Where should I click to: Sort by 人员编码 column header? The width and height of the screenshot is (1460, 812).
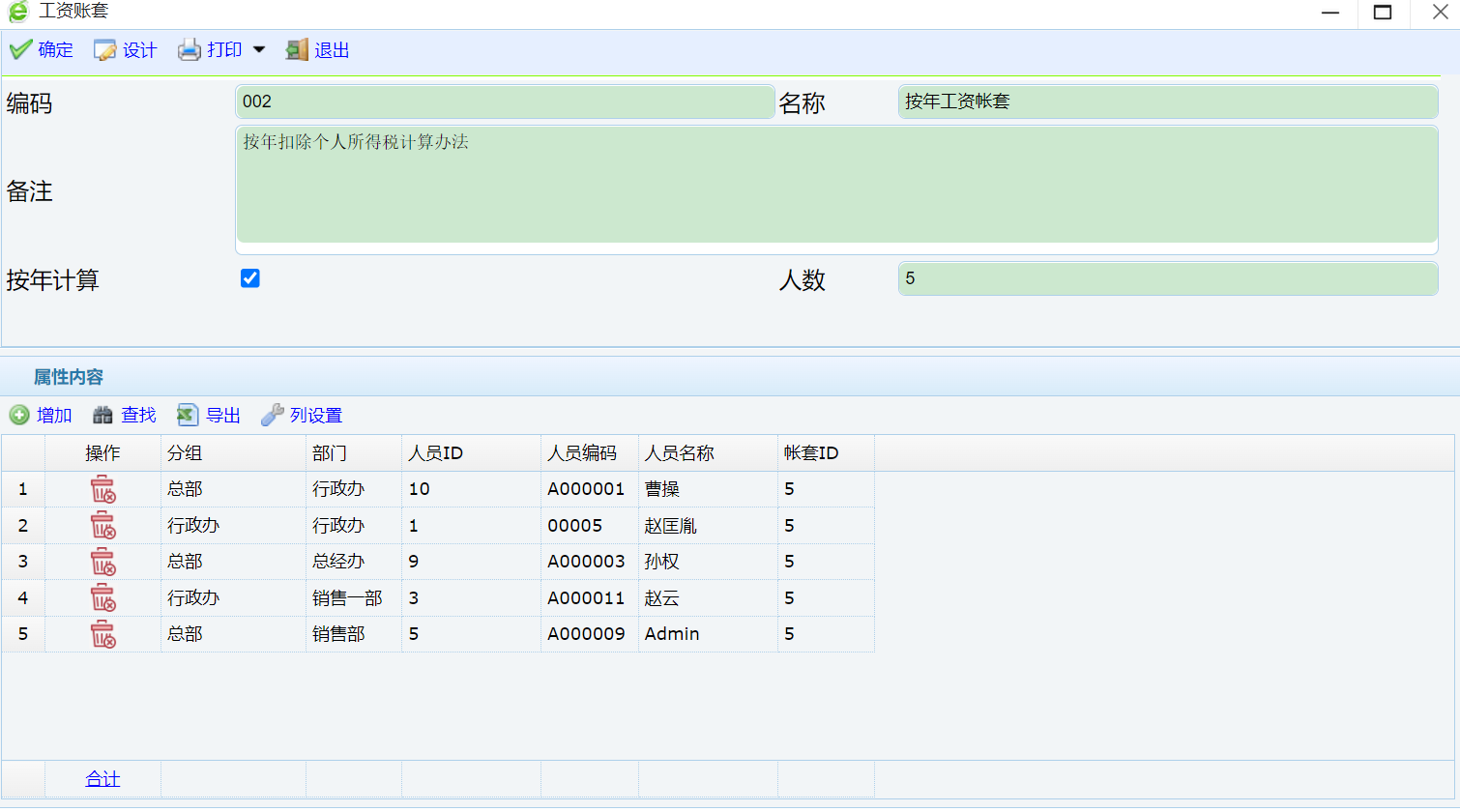(582, 452)
